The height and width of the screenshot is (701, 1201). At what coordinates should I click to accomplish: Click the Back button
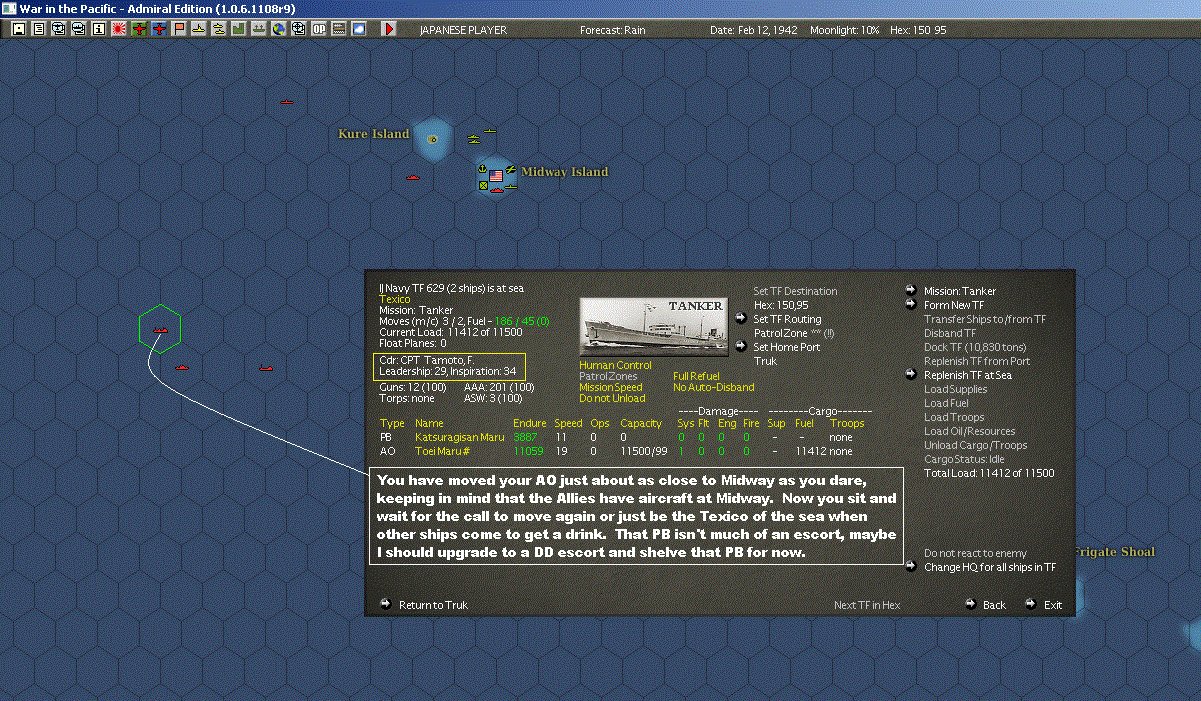pos(994,605)
